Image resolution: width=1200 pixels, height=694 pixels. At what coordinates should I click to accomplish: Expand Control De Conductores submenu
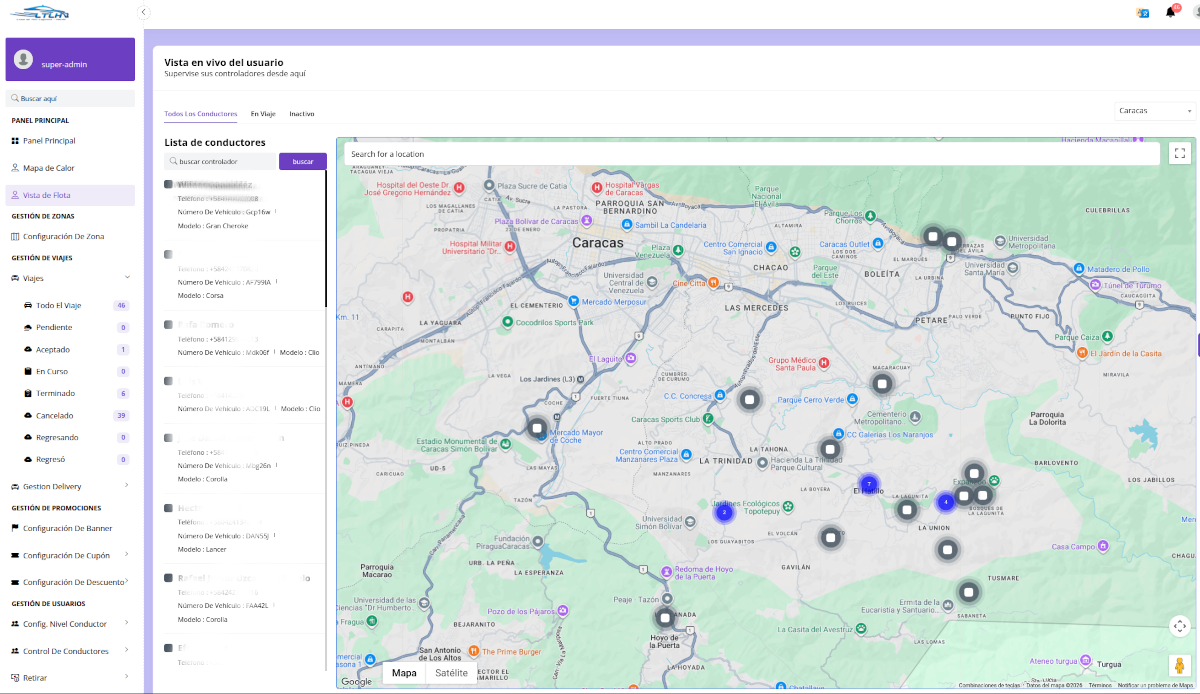pos(70,651)
